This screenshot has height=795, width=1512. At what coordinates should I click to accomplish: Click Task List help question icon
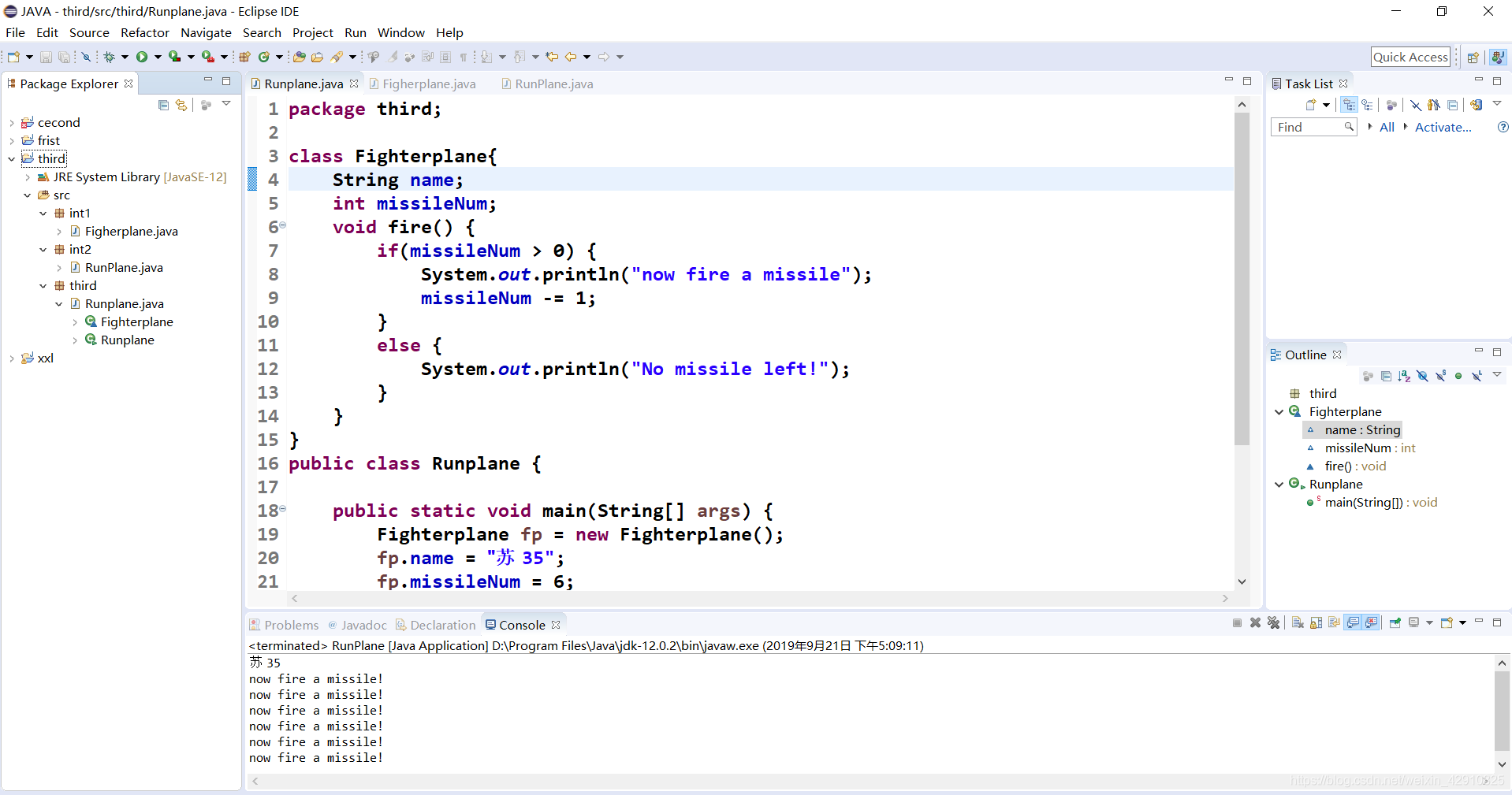coord(1503,127)
